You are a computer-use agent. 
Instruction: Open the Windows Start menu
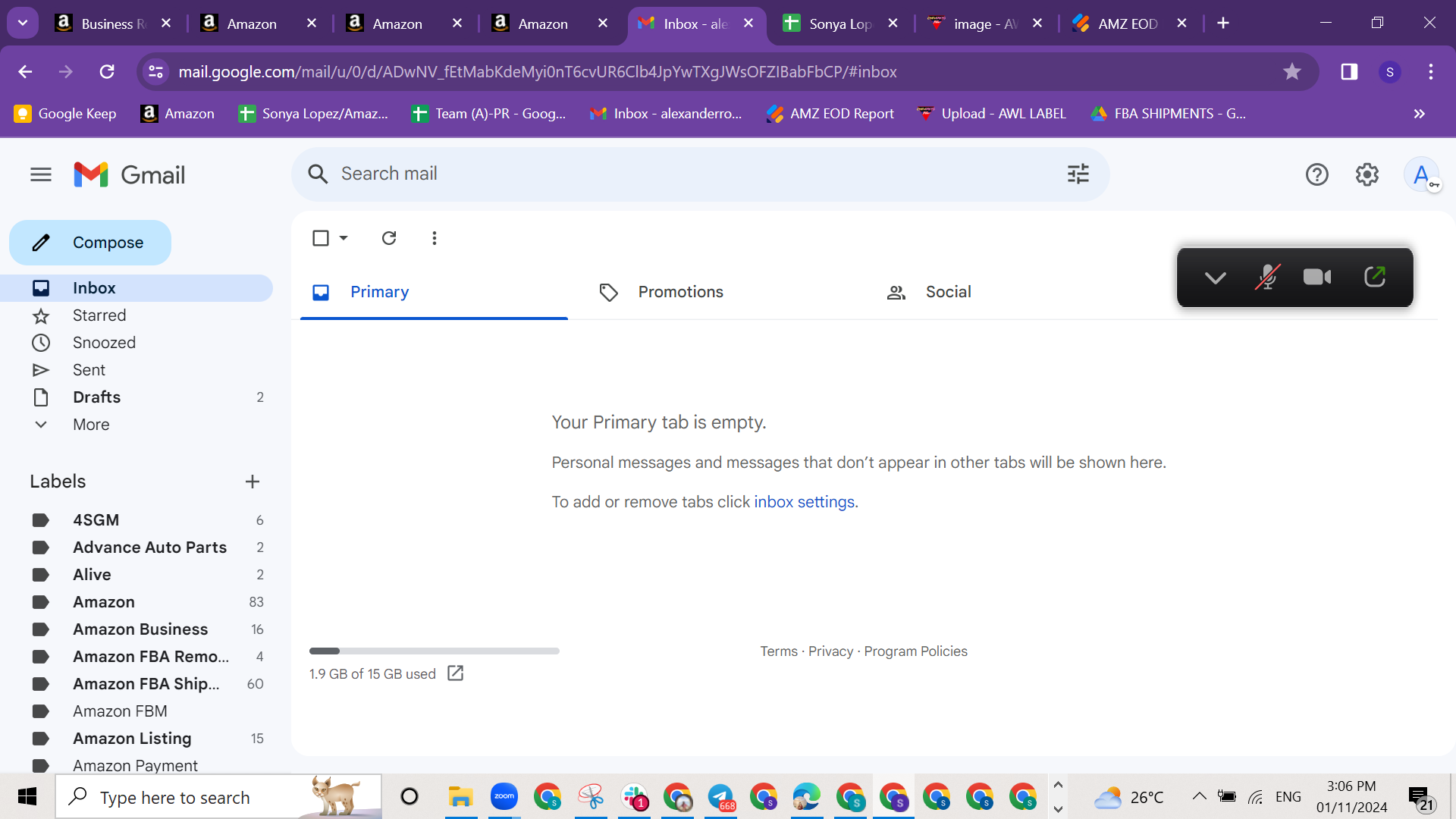coord(27,797)
